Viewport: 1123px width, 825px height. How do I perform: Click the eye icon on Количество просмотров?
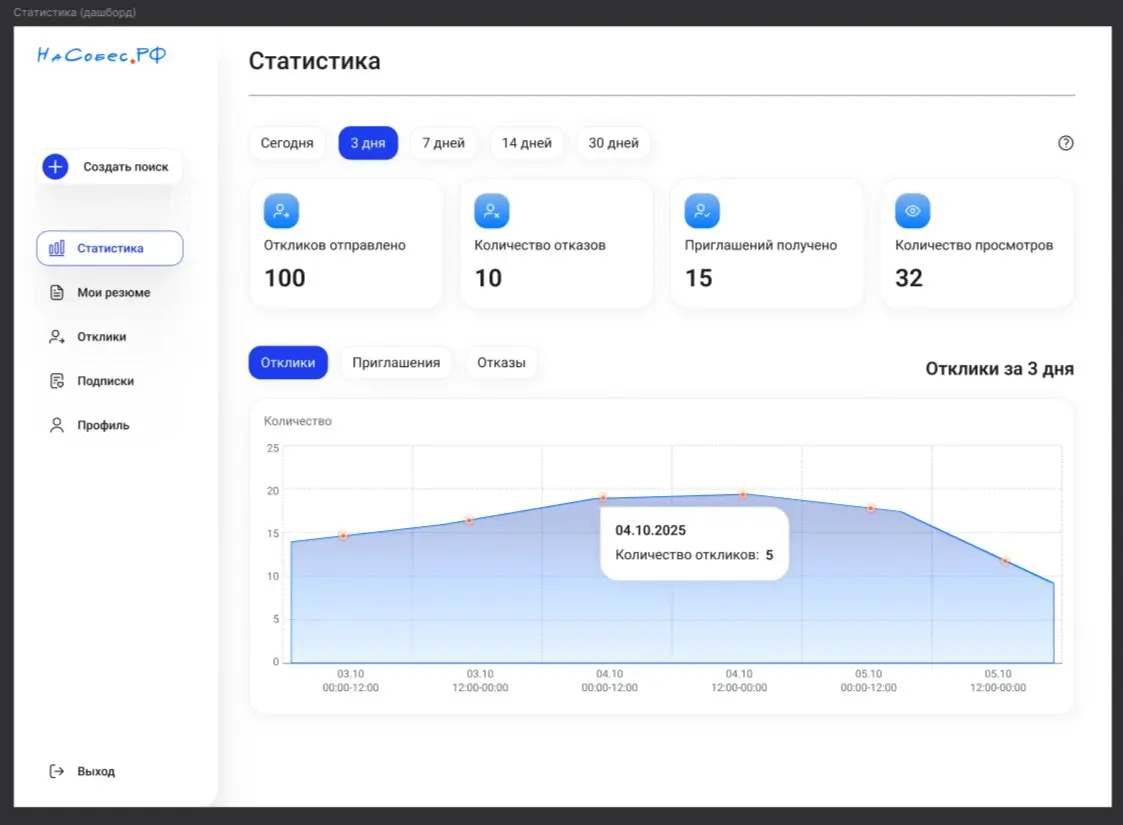pos(912,211)
